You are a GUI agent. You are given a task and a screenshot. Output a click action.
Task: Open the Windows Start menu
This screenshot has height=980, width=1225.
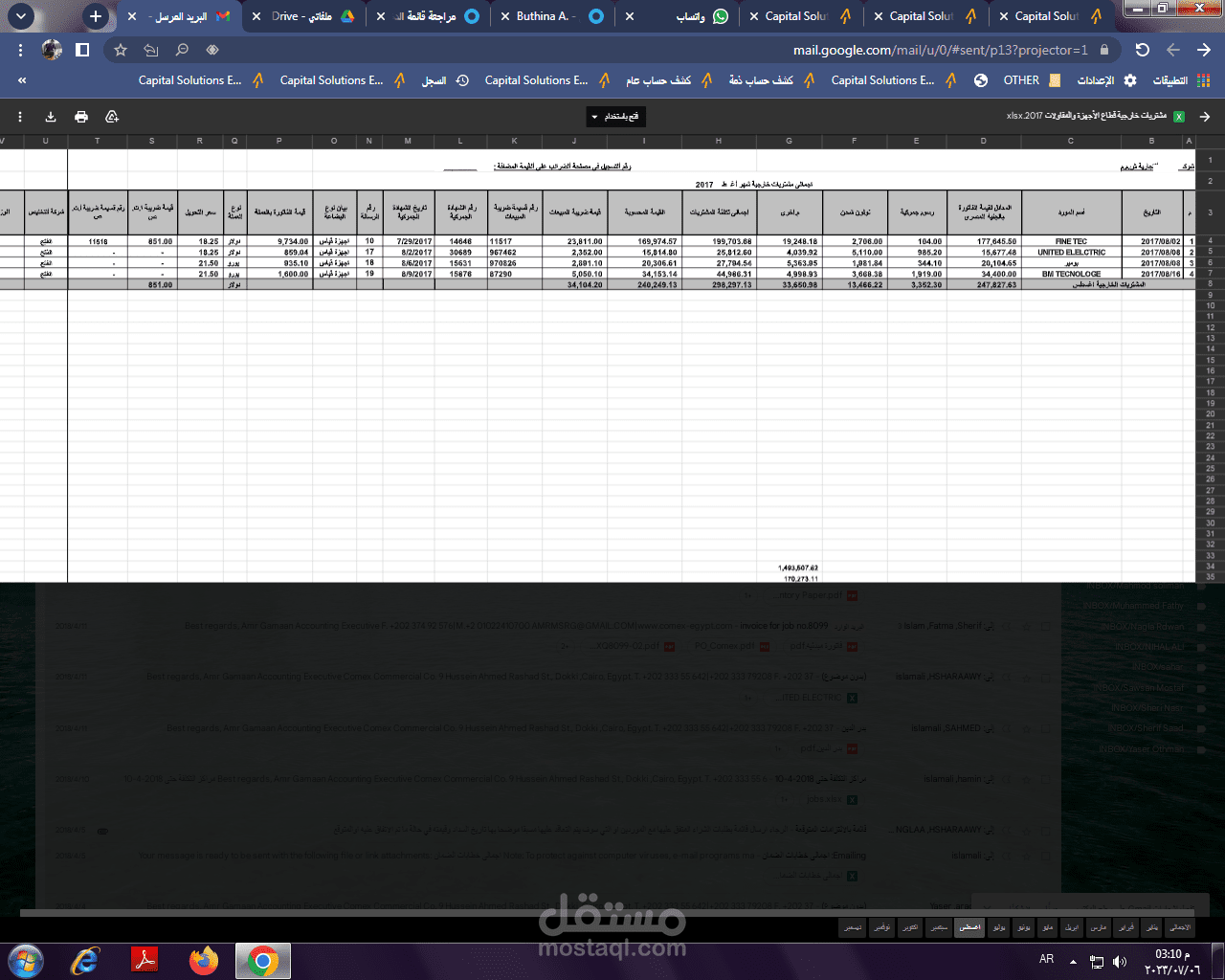coord(25,961)
